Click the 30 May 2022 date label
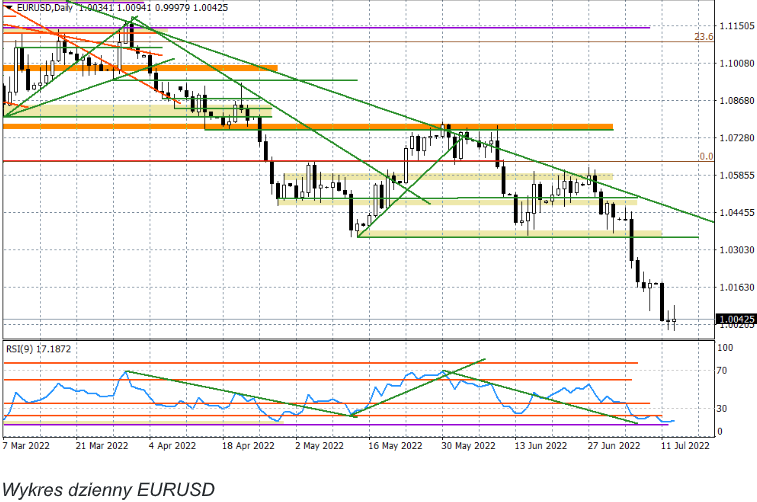Viewport: 757px width, 502px height. 460,447
